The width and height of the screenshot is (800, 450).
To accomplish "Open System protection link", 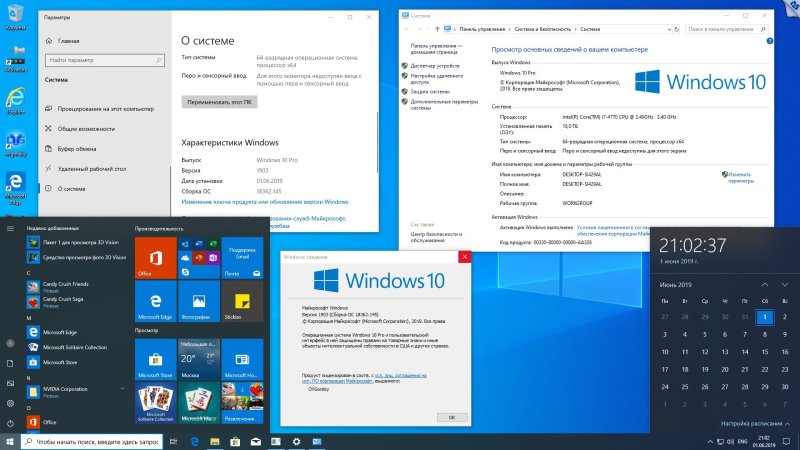I will coord(430,92).
